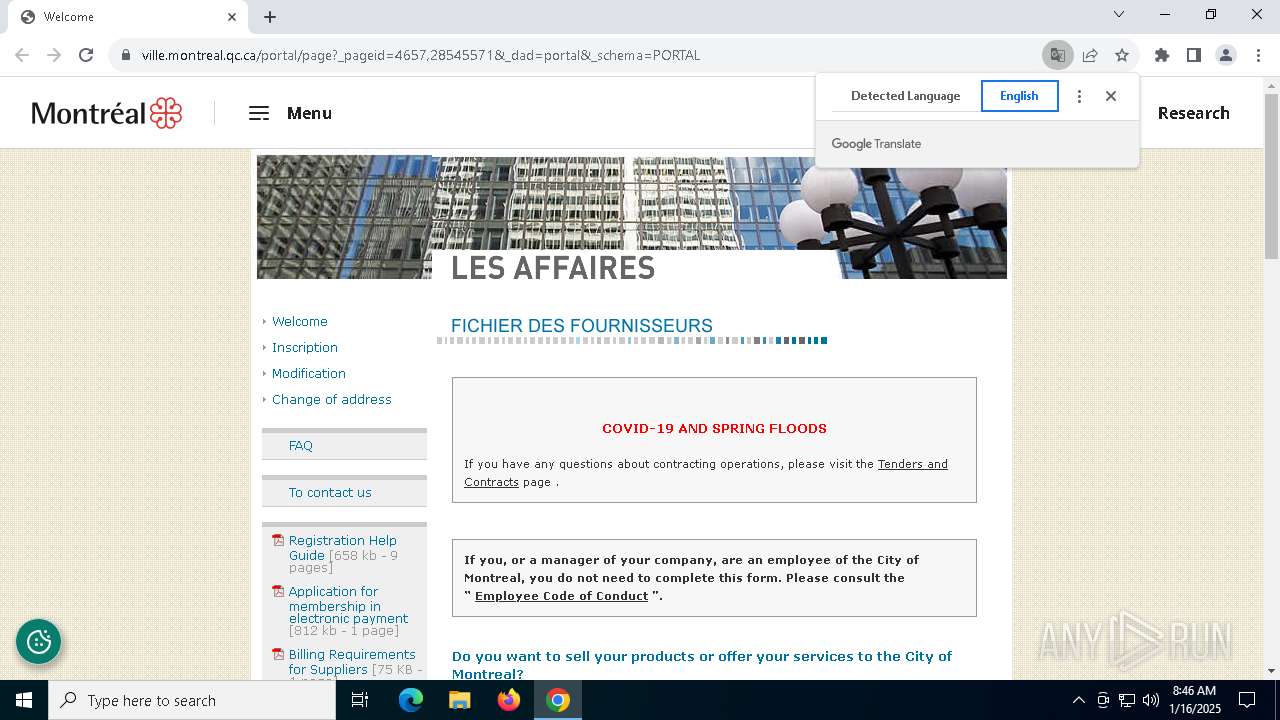This screenshot has height=720, width=1280.
Task: Open translate options three-dot menu
Action: pos(1079,96)
